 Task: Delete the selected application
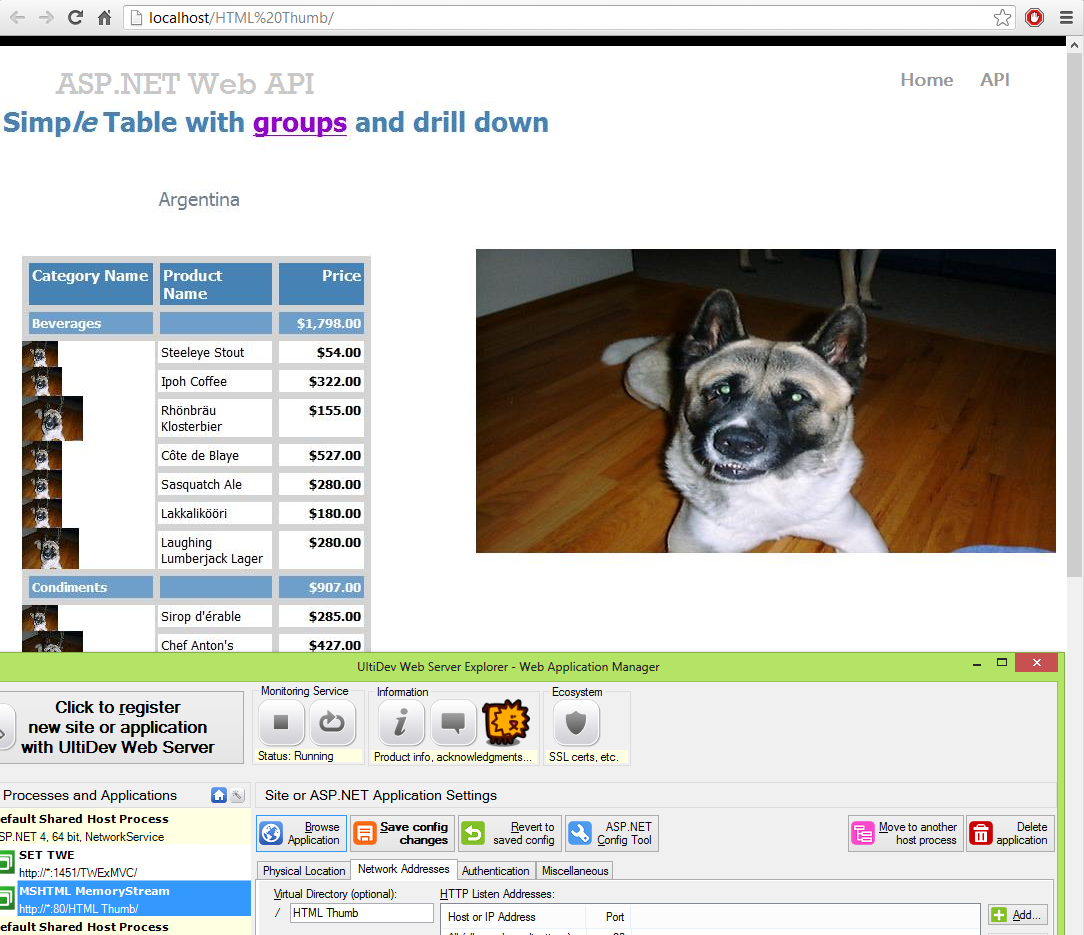(1010, 833)
